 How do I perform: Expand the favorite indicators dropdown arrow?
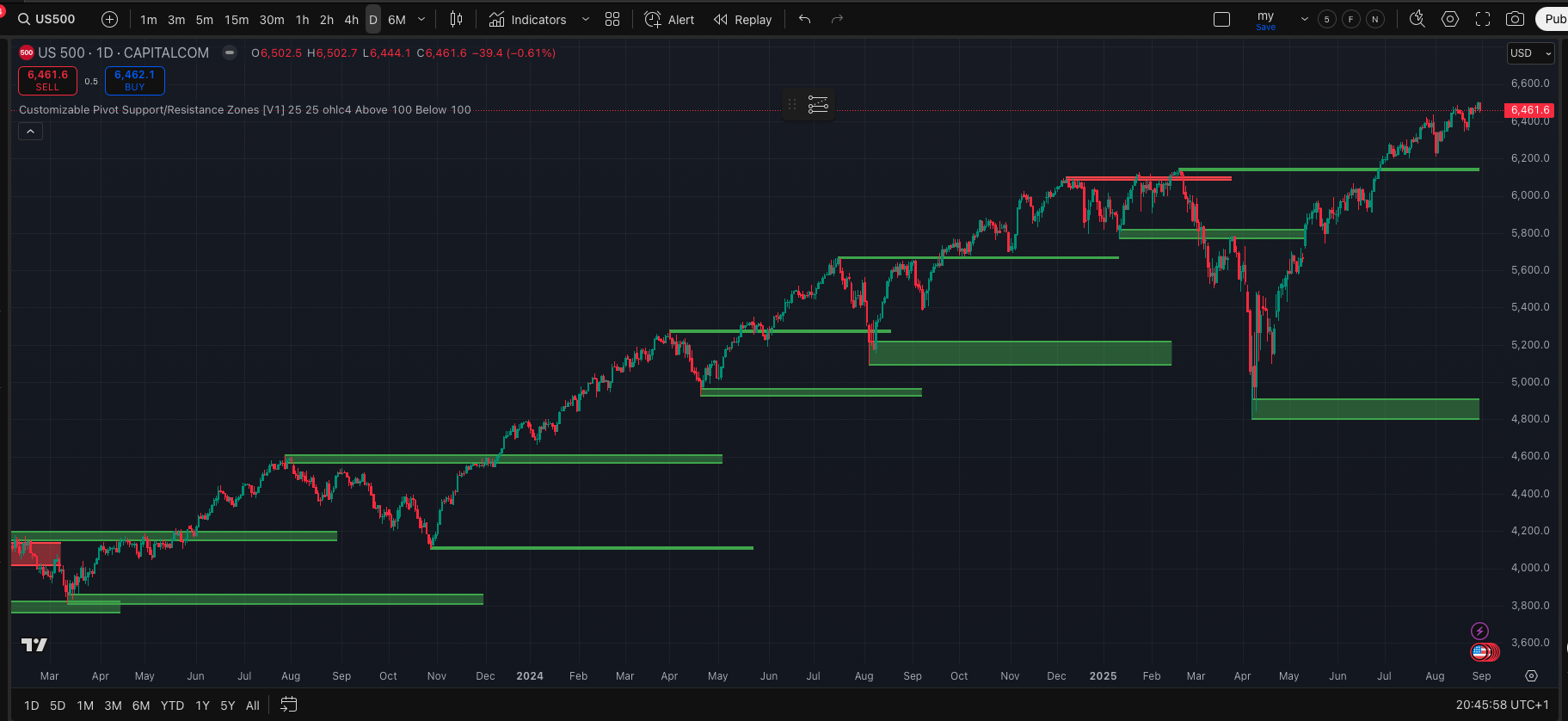tap(586, 19)
